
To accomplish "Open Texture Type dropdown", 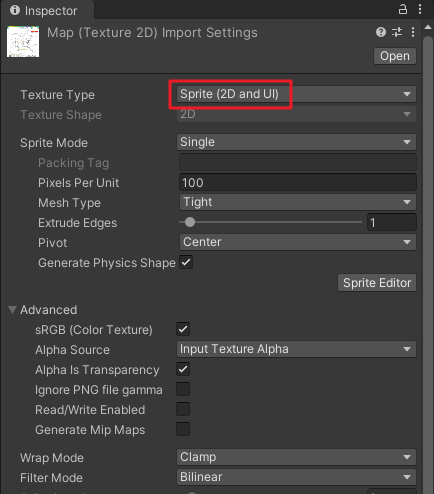I will [296, 94].
